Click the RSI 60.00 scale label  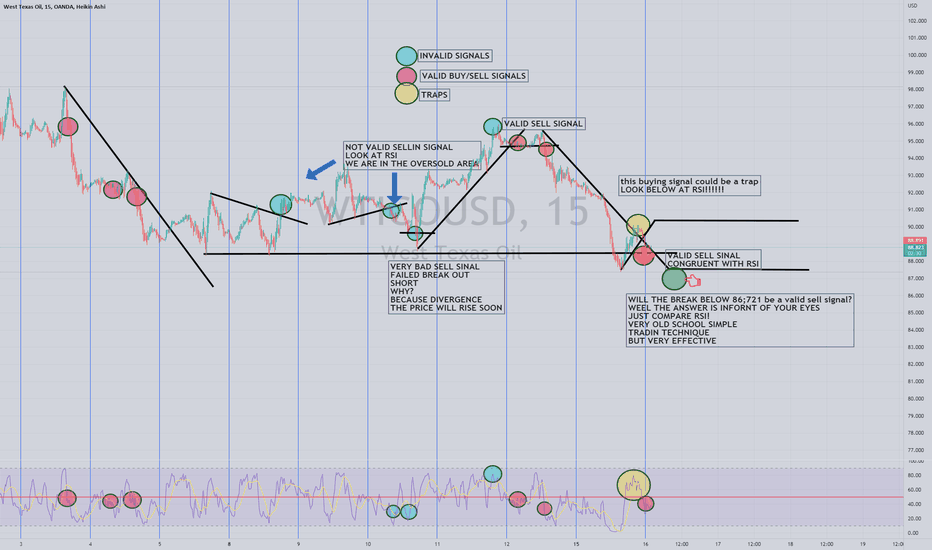(914, 491)
